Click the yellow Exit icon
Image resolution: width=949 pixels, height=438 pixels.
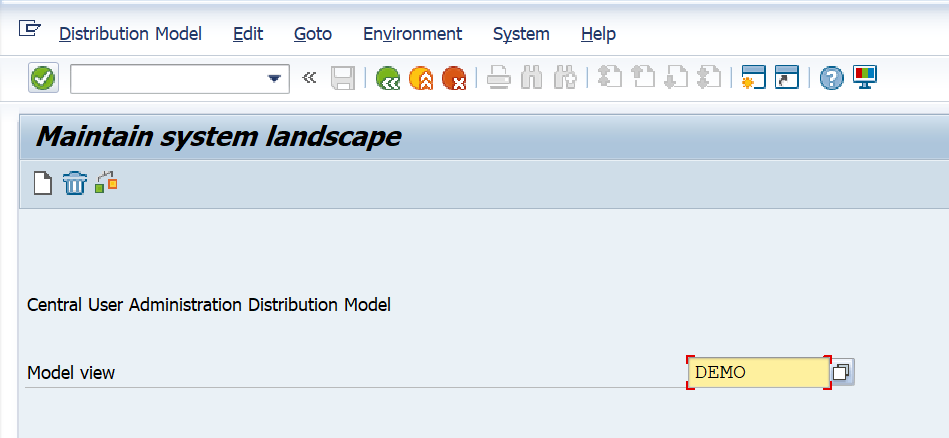coord(421,78)
